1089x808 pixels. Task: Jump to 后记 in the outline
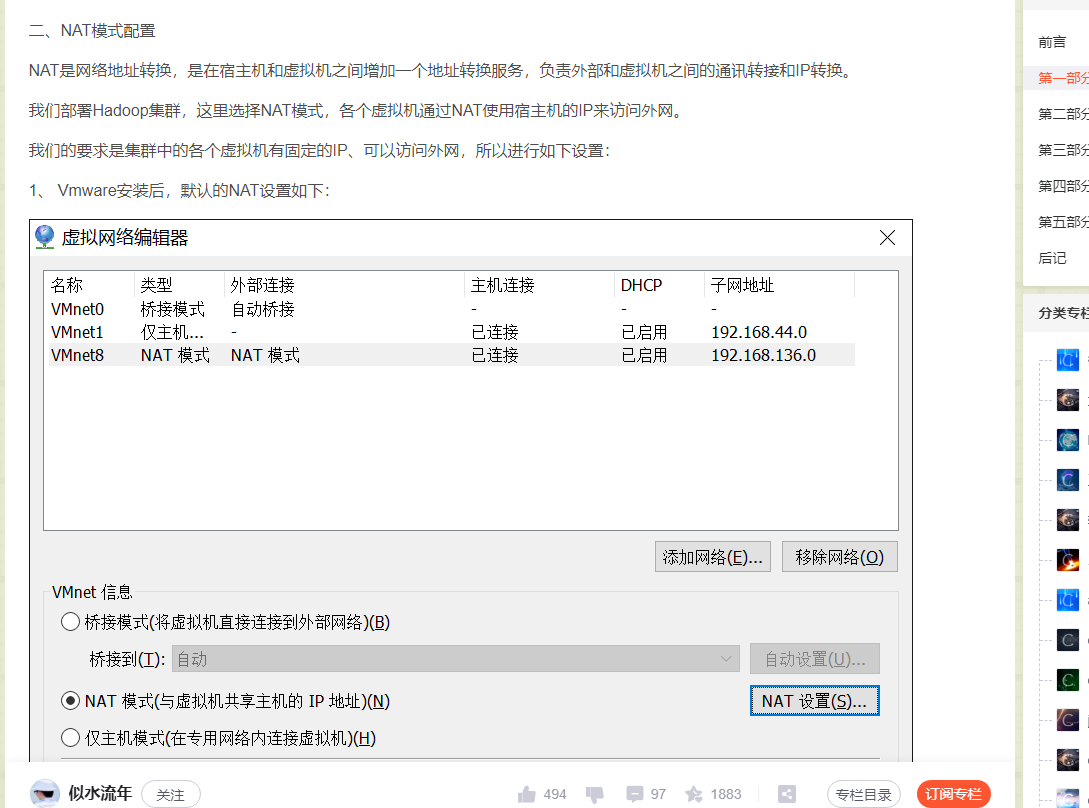[x=1052, y=258]
